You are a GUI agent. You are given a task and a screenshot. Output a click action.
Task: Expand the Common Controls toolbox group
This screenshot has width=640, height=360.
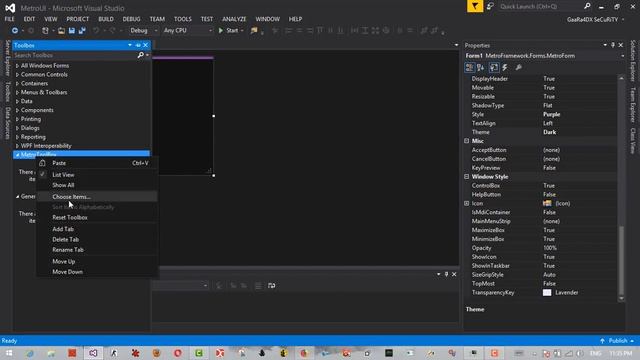pos(17,75)
